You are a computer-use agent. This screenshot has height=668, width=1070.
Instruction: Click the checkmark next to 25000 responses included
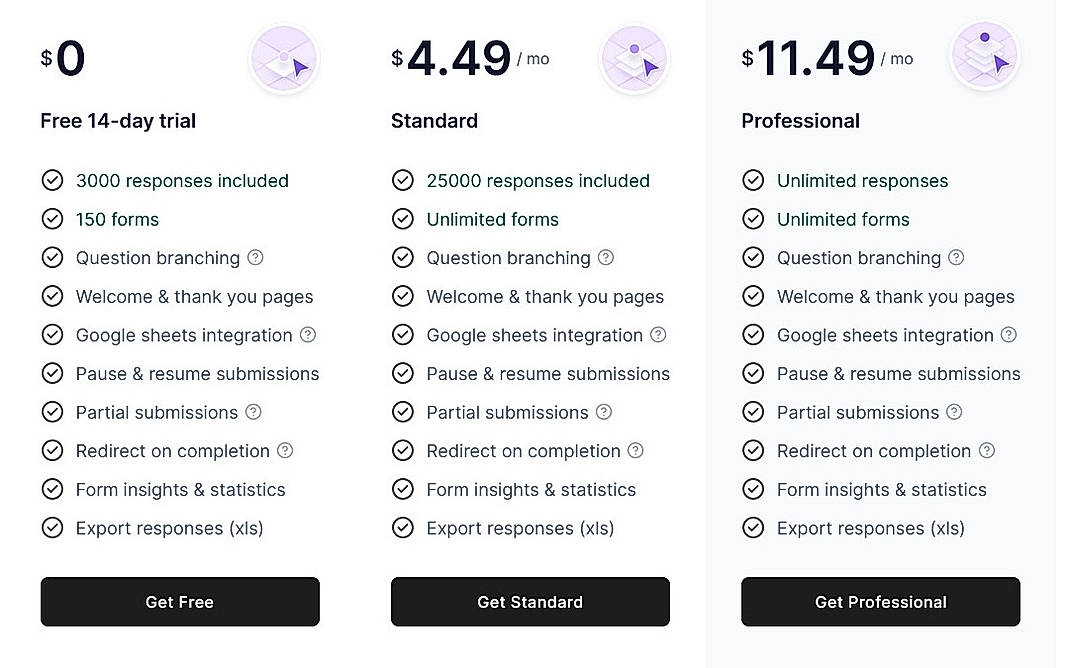403,180
